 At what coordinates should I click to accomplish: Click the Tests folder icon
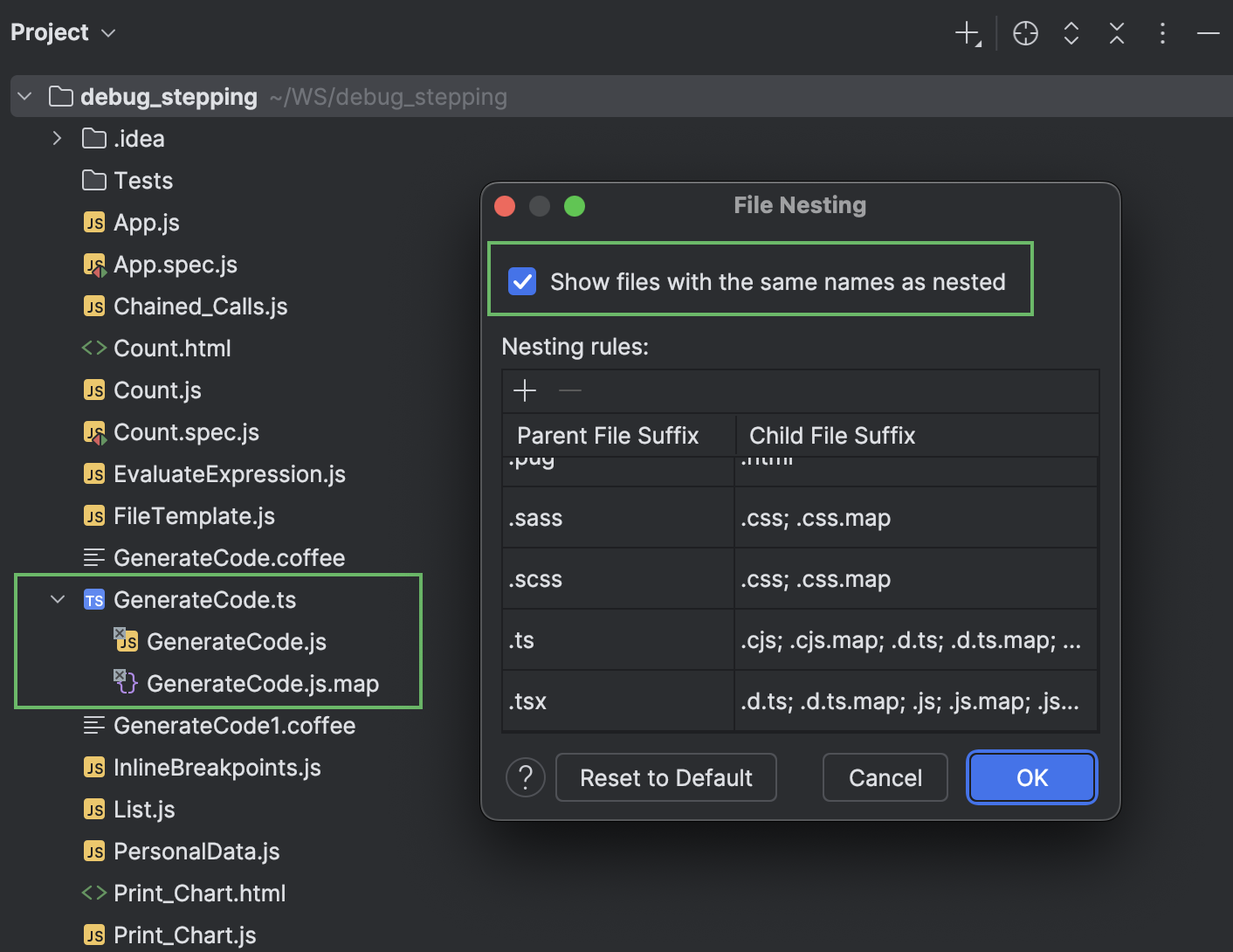coord(94,181)
